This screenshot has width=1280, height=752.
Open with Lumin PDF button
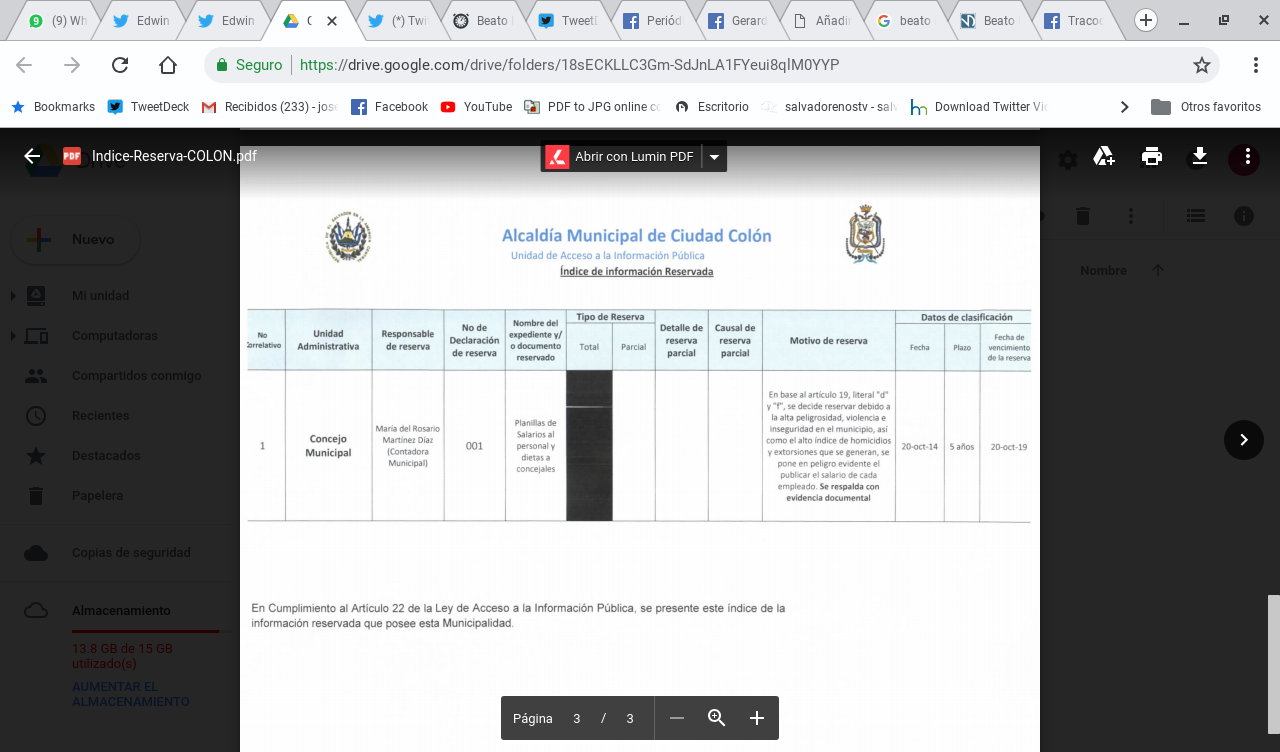pos(623,157)
